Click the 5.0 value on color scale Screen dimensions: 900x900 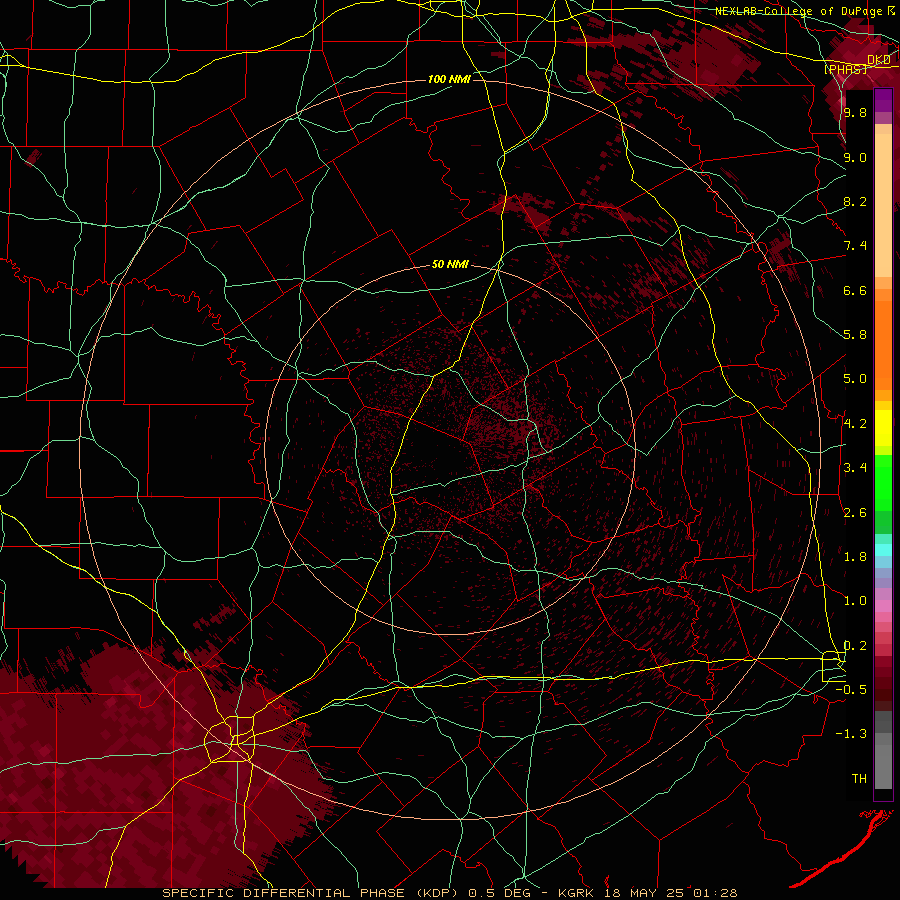coord(855,379)
